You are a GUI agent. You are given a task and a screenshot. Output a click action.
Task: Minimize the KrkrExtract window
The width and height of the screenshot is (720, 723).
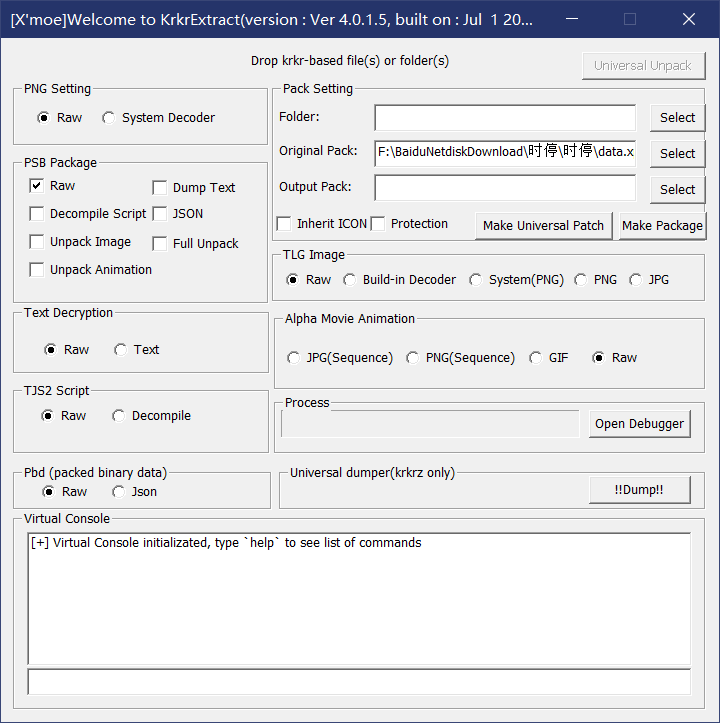(572, 19)
